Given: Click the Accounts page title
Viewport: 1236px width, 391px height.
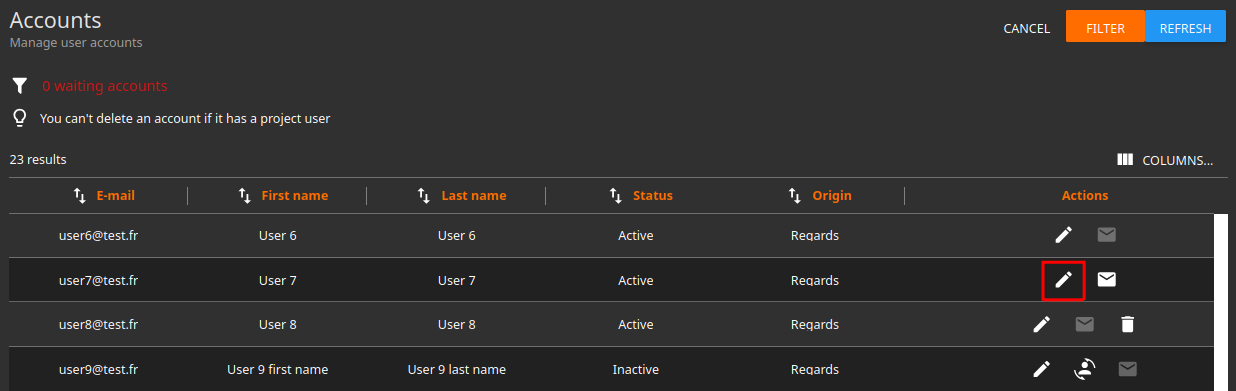Looking at the screenshot, I should (56, 20).
